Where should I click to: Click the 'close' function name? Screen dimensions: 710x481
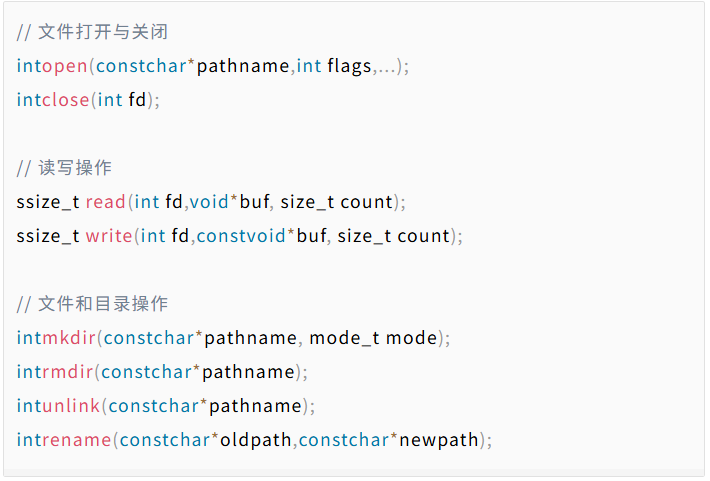[x=66, y=100]
